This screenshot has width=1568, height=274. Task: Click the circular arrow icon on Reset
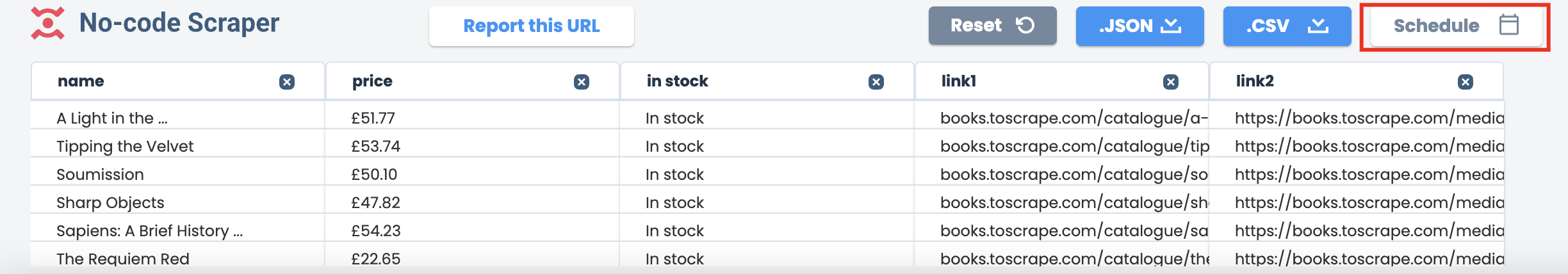click(x=1025, y=25)
